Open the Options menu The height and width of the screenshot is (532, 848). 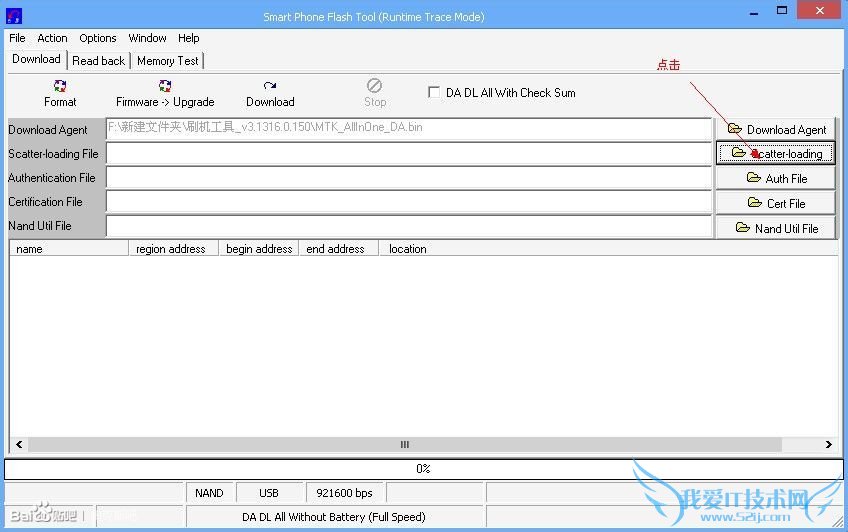pos(98,38)
